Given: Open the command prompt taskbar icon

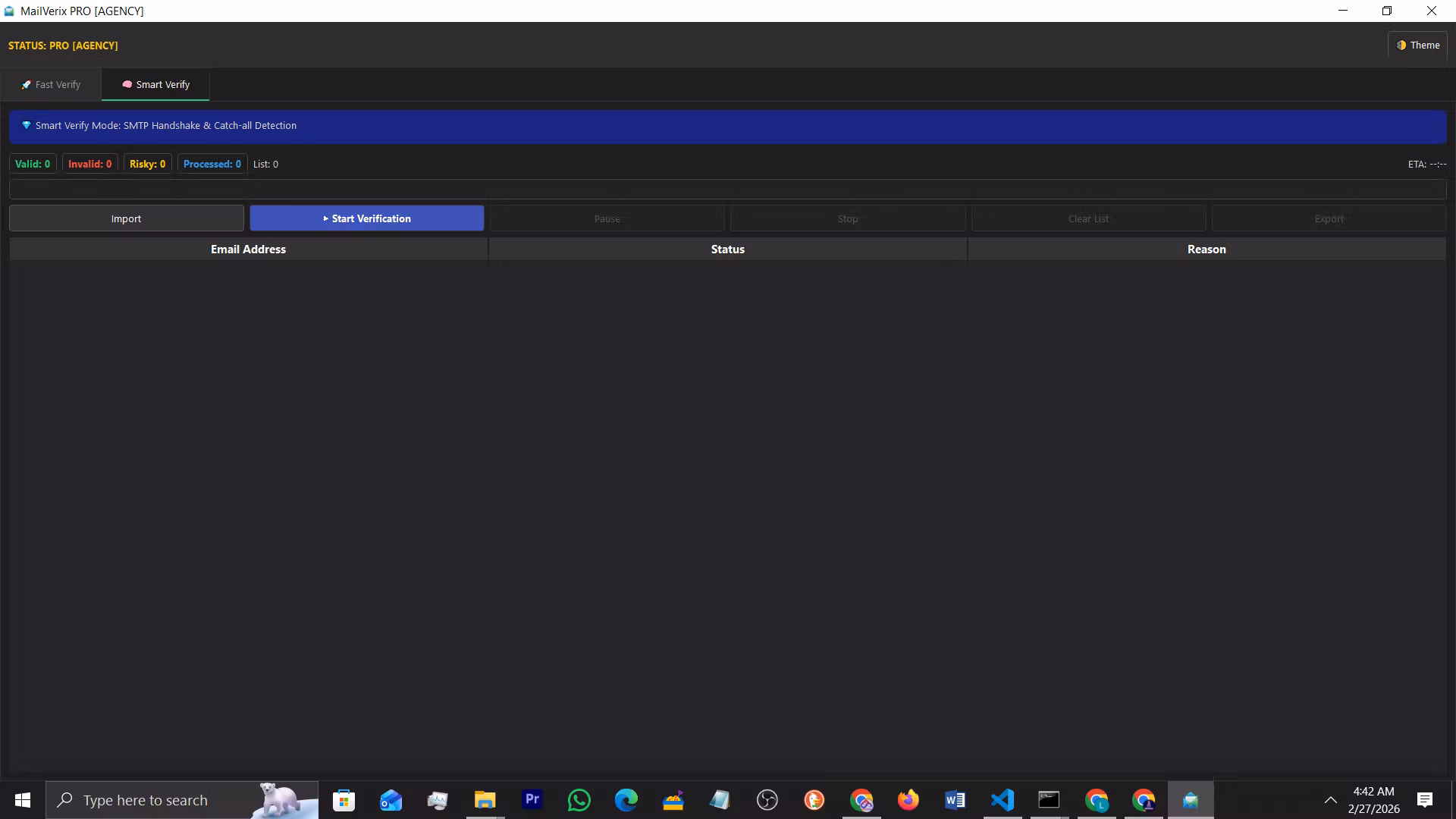Looking at the screenshot, I should 1050,800.
